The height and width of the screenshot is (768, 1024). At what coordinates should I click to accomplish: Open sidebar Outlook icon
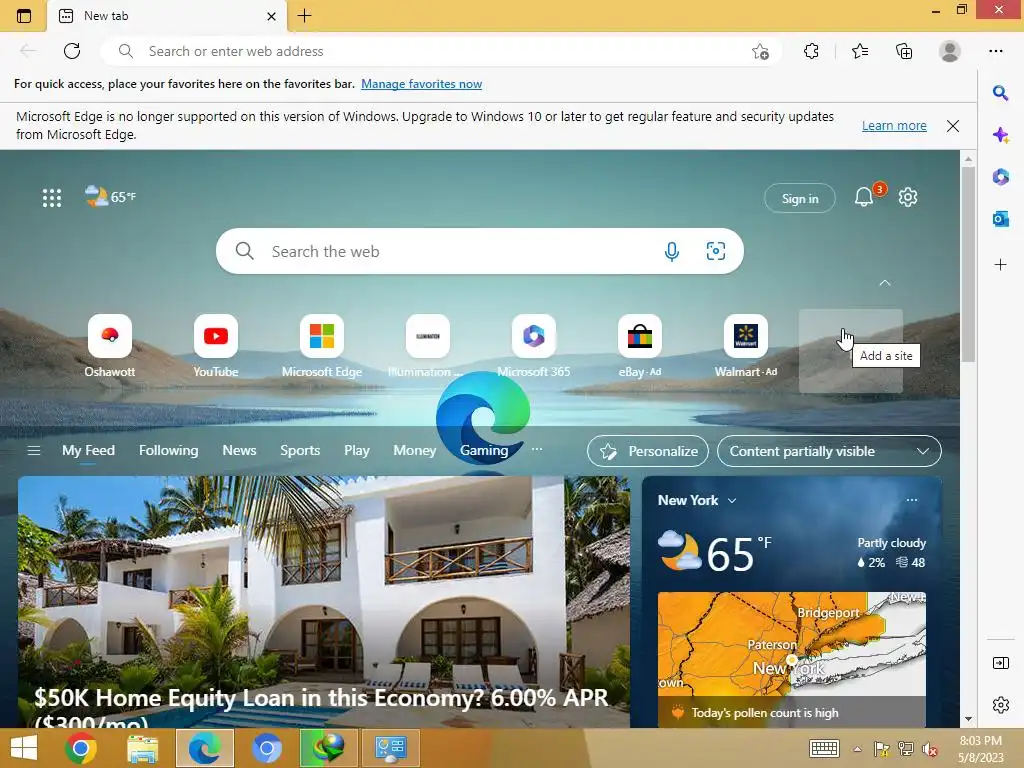1000,219
